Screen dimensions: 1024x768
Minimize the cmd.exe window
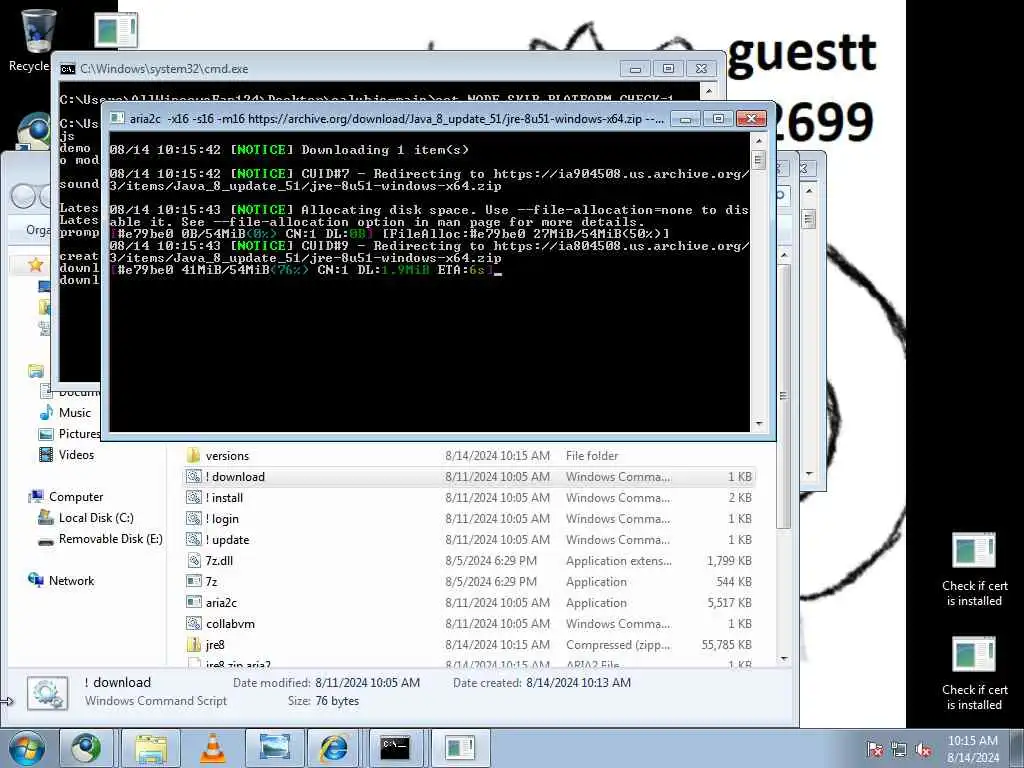[x=635, y=69]
